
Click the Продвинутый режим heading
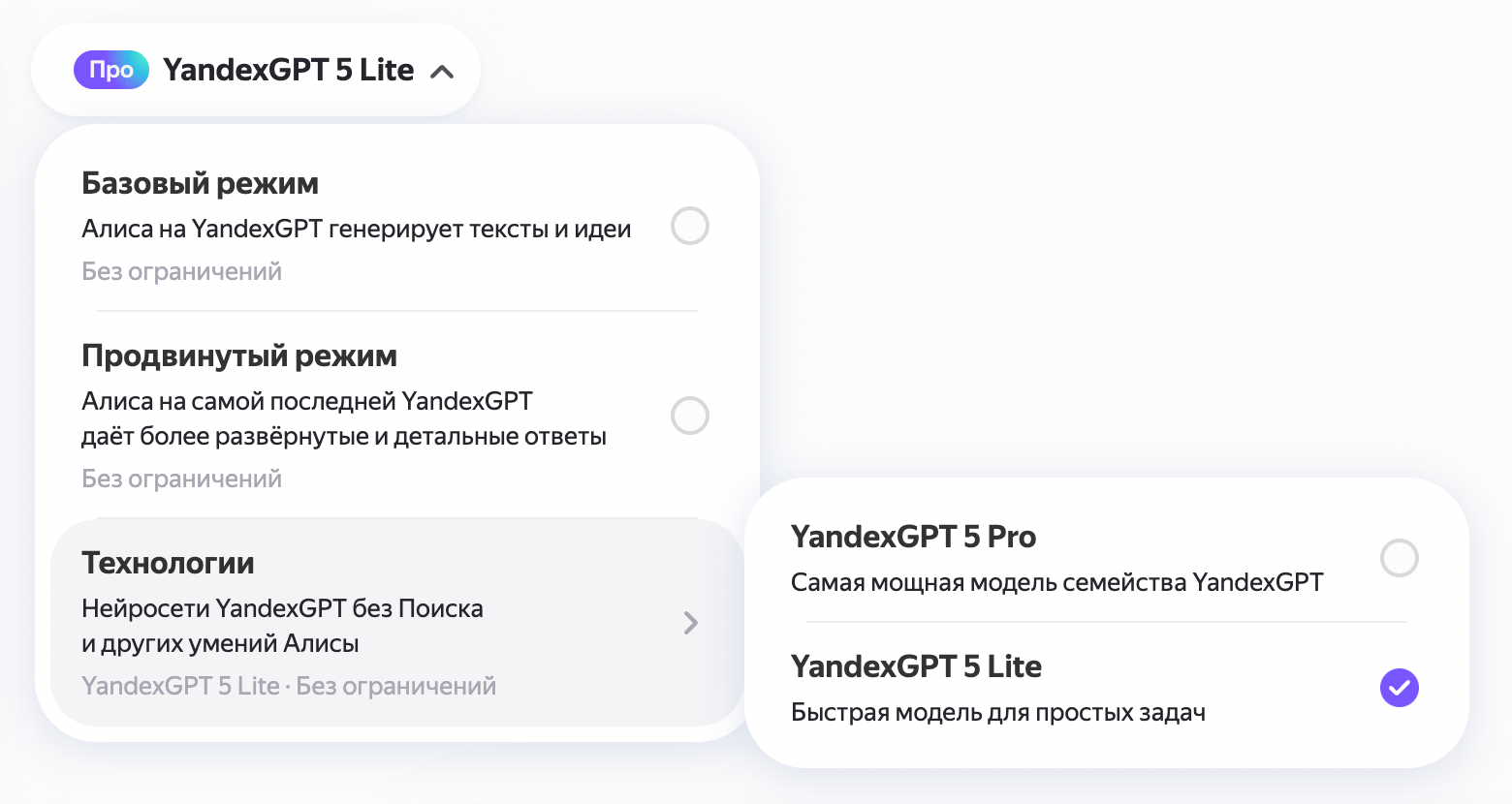(239, 356)
